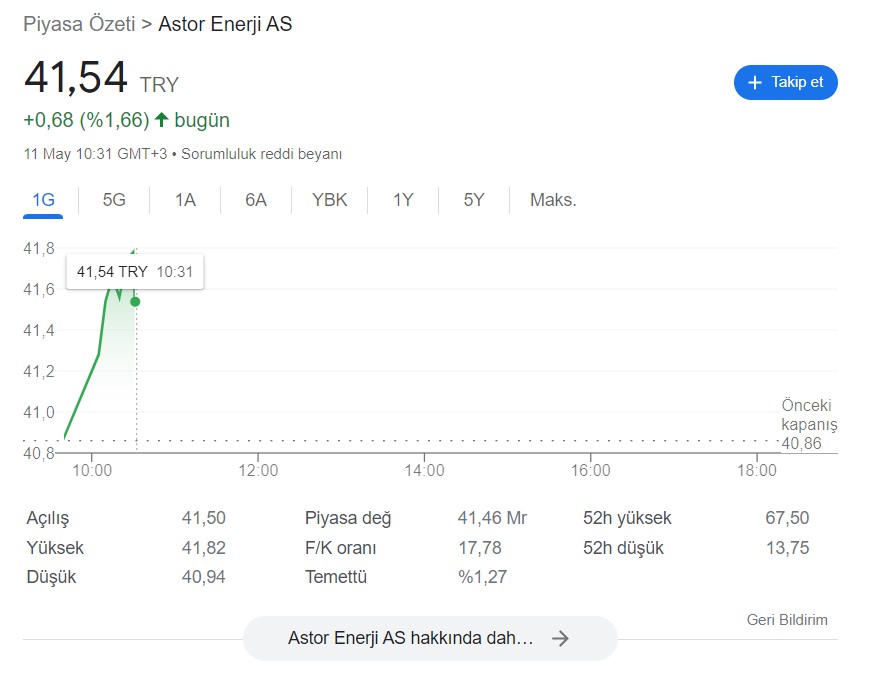
Task: Click the 18:00 x-axis time label
Action: click(757, 470)
